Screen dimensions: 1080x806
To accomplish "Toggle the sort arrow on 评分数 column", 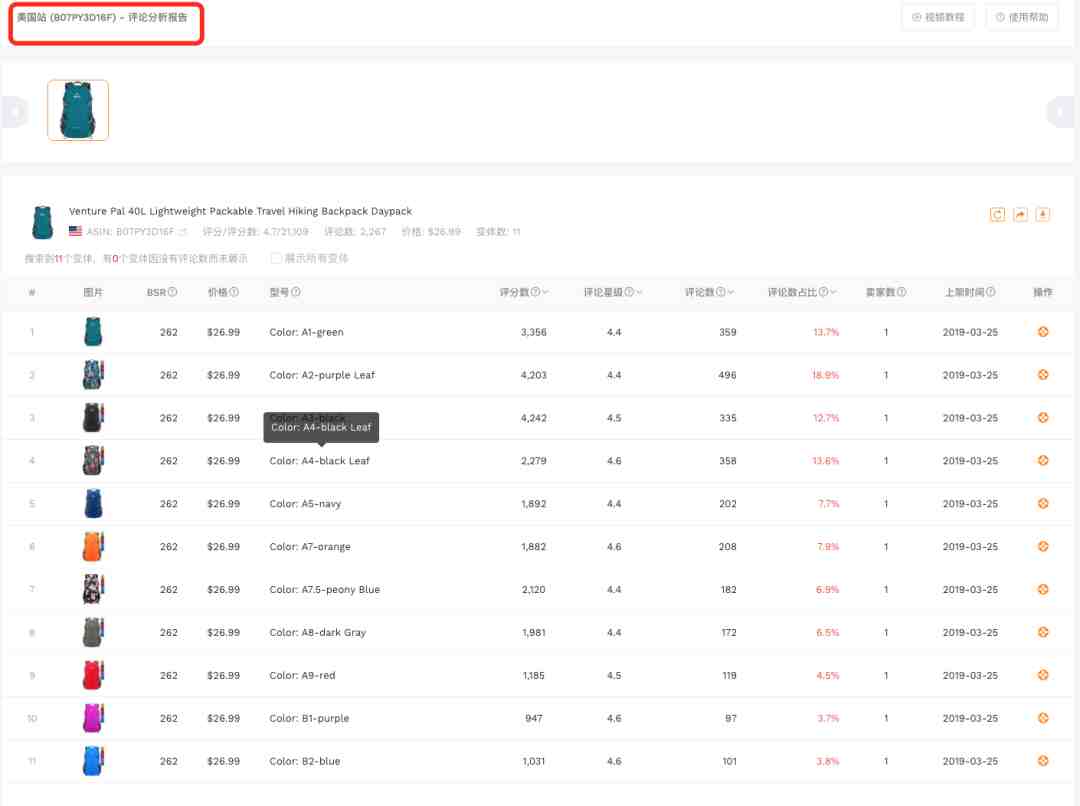I will point(546,292).
